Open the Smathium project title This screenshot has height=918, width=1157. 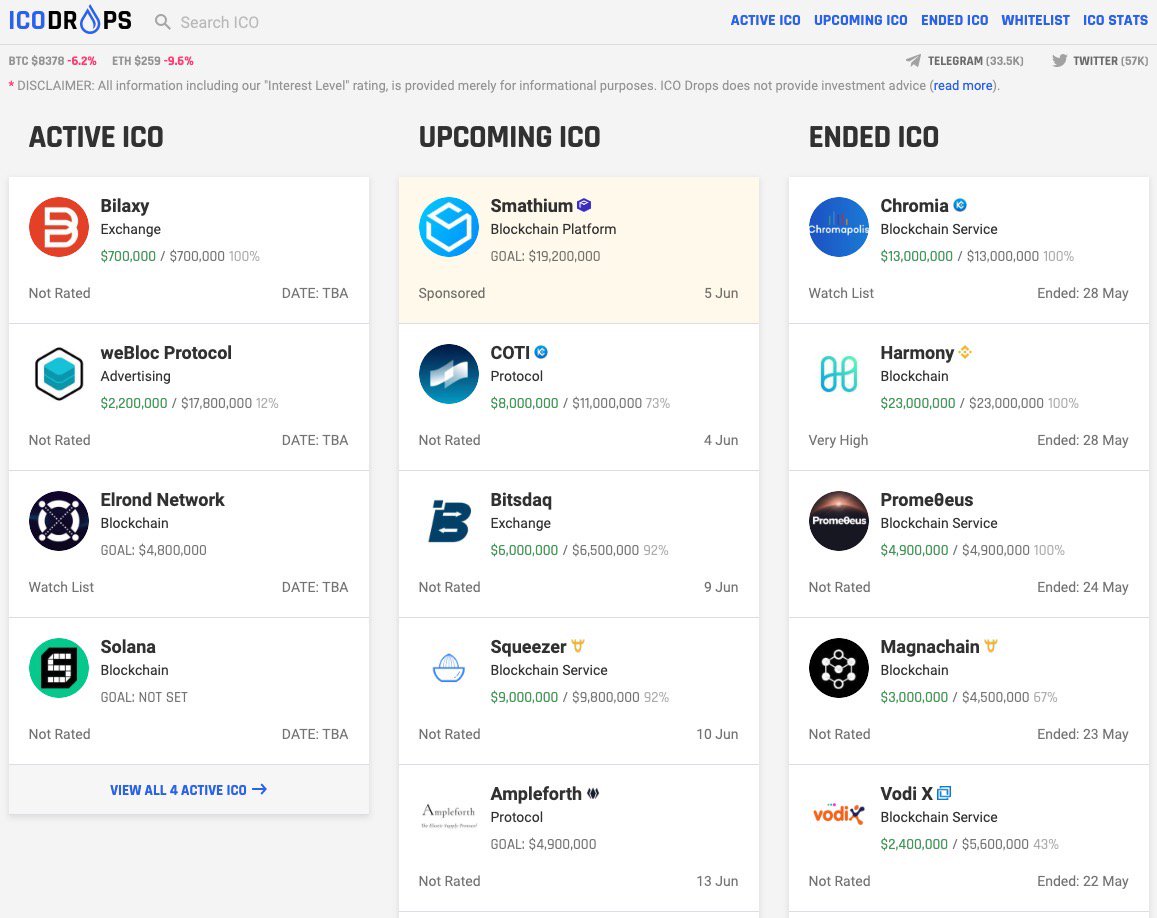(x=531, y=206)
